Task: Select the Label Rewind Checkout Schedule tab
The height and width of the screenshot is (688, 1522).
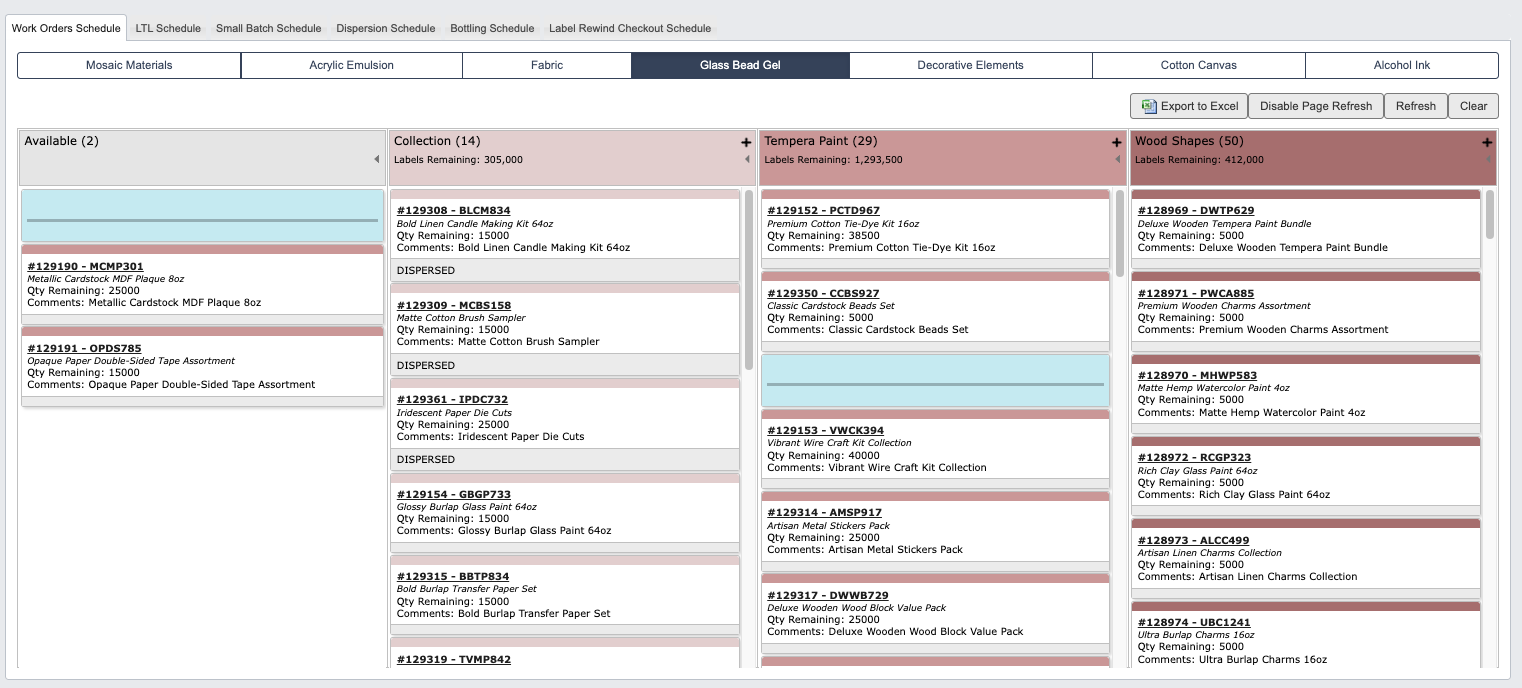Action: coord(629,28)
